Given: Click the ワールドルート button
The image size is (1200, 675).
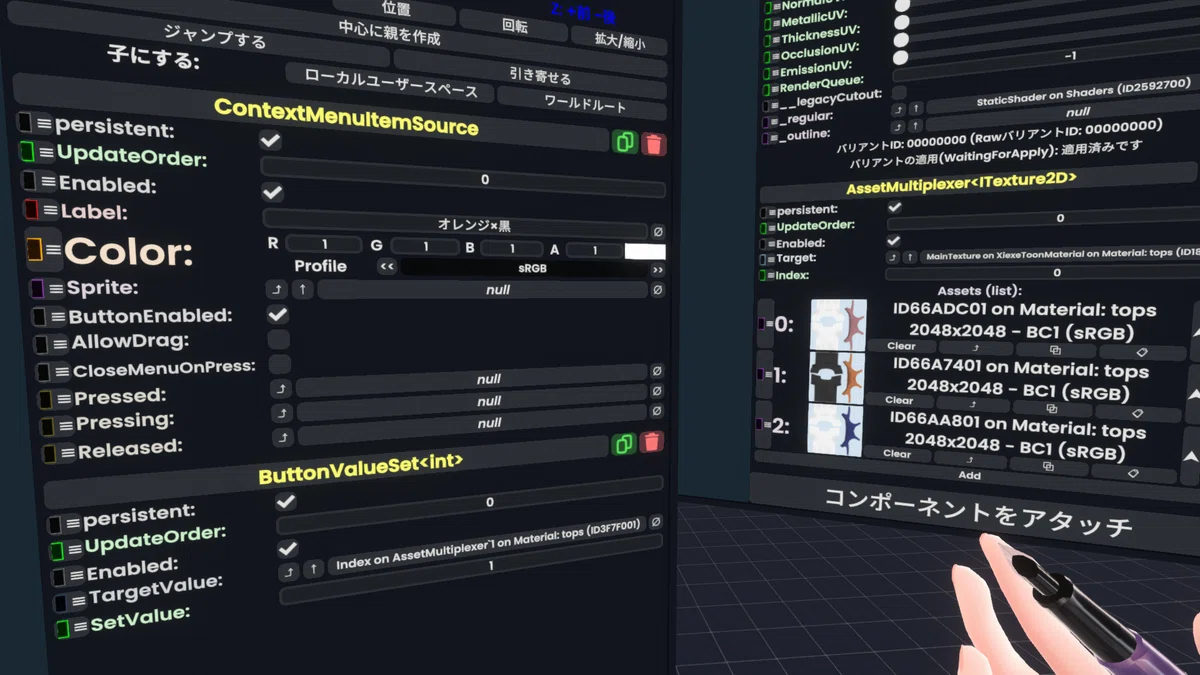Looking at the screenshot, I should pyautogui.click(x=584, y=104).
